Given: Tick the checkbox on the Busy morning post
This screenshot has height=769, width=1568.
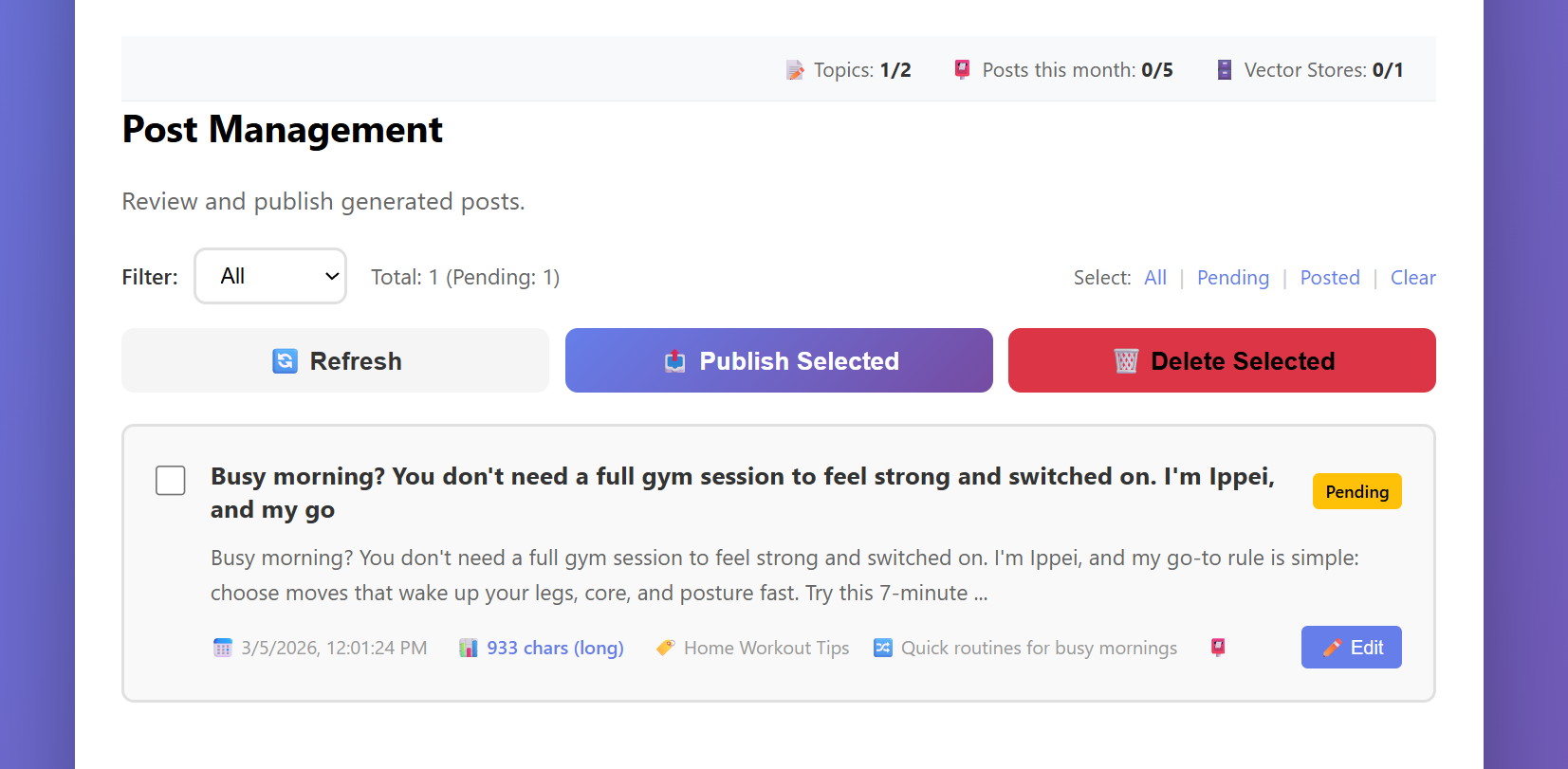Looking at the screenshot, I should click(x=171, y=481).
